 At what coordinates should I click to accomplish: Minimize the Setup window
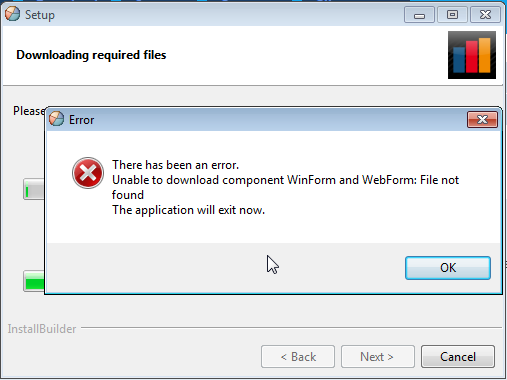419,15
